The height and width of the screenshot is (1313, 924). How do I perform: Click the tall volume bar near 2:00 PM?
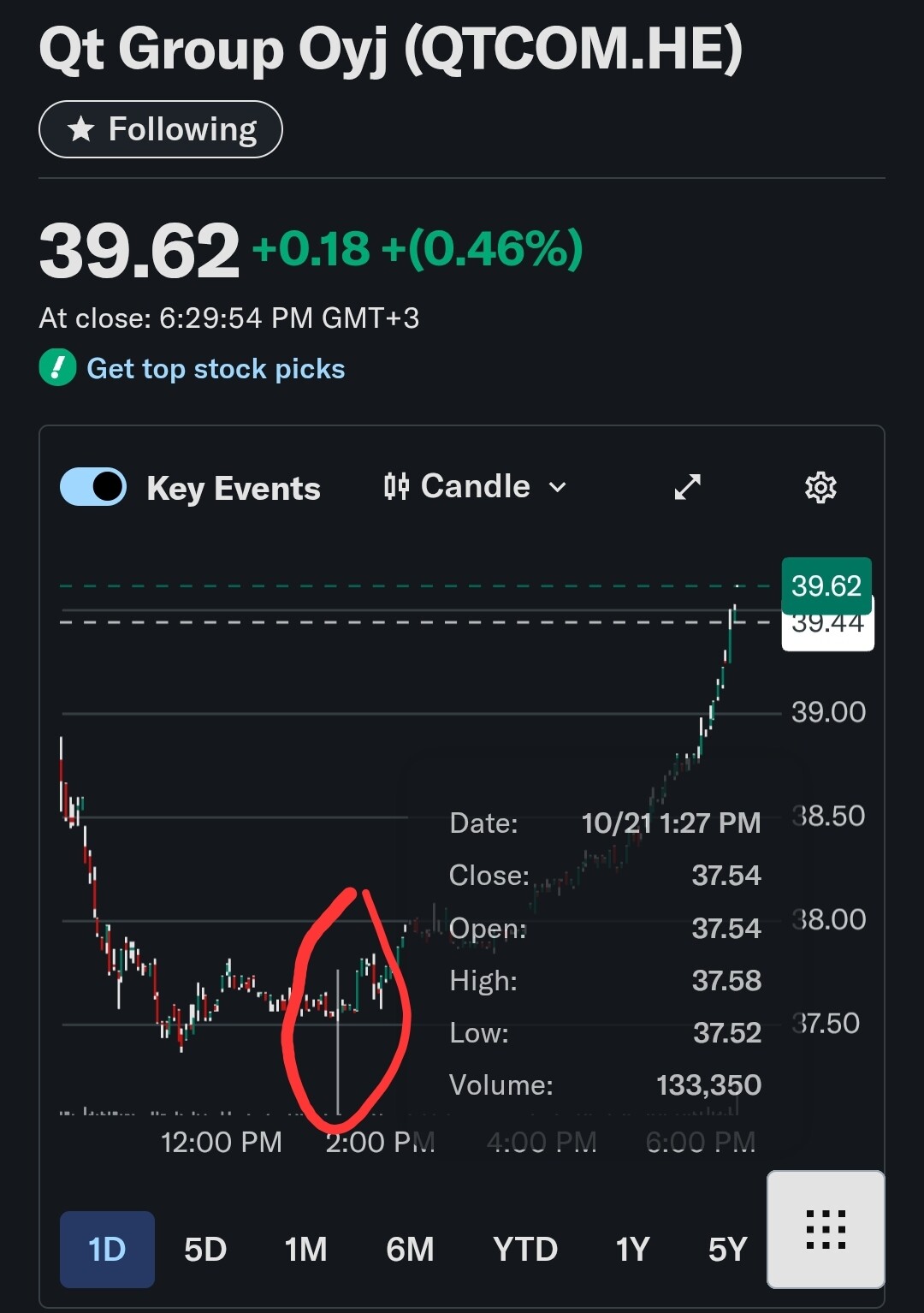coord(338,1044)
